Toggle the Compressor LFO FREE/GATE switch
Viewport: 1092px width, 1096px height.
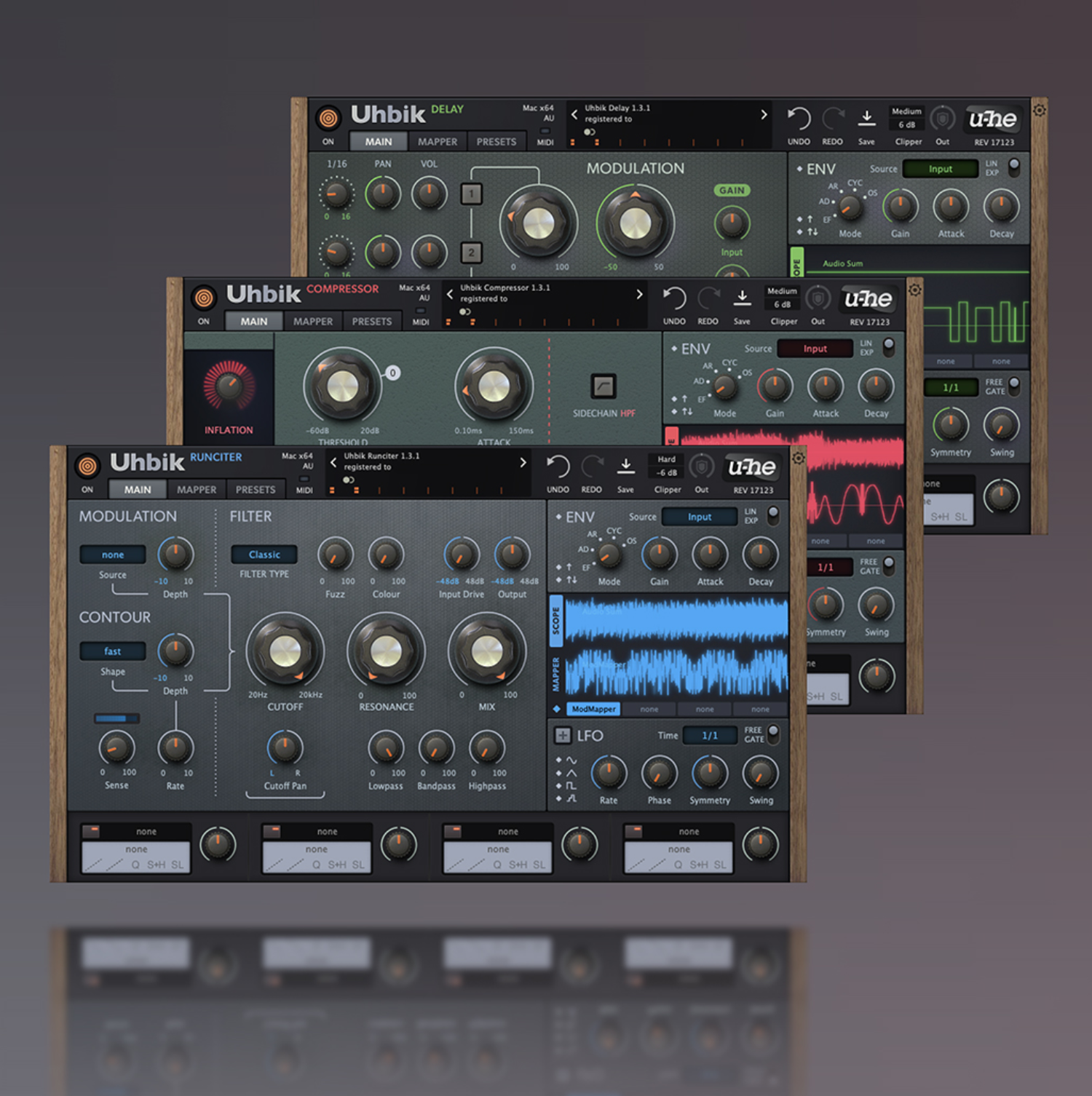point(889,565)
